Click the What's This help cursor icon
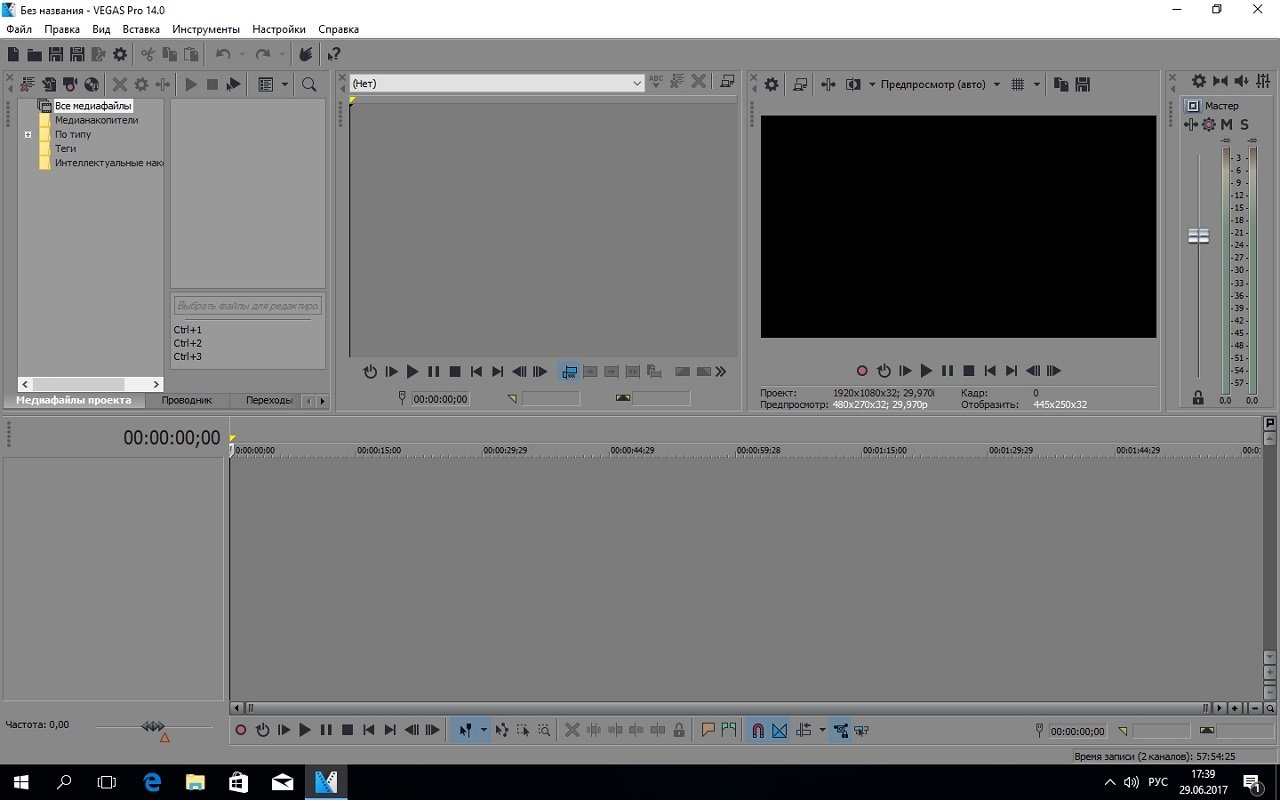 (x=333, y=55)
